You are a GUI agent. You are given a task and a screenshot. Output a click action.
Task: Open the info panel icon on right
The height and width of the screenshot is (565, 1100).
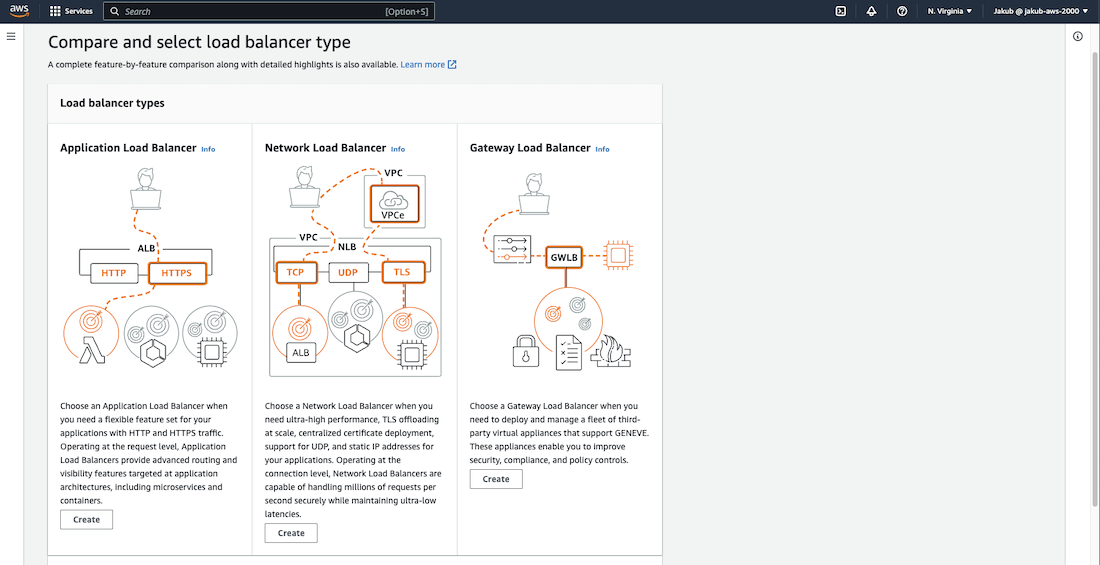1078,36
